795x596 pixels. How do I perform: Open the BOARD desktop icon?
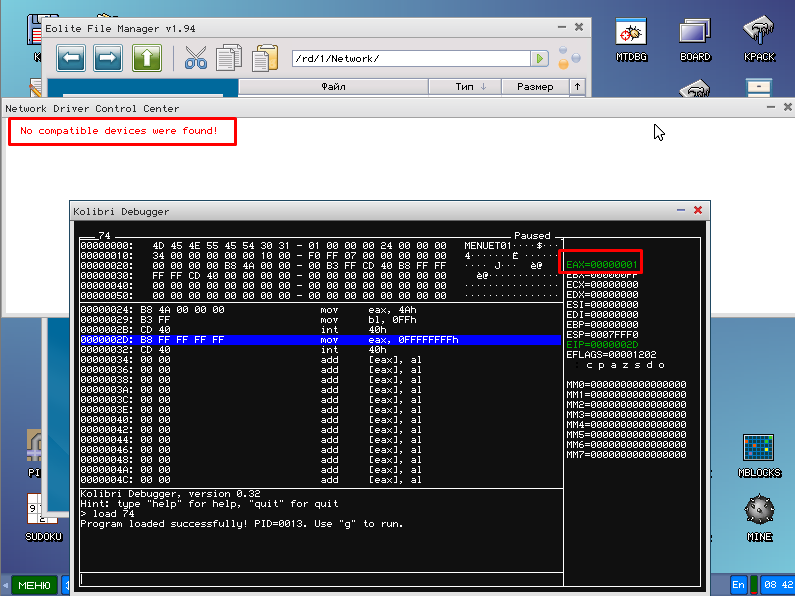(695, 40)
